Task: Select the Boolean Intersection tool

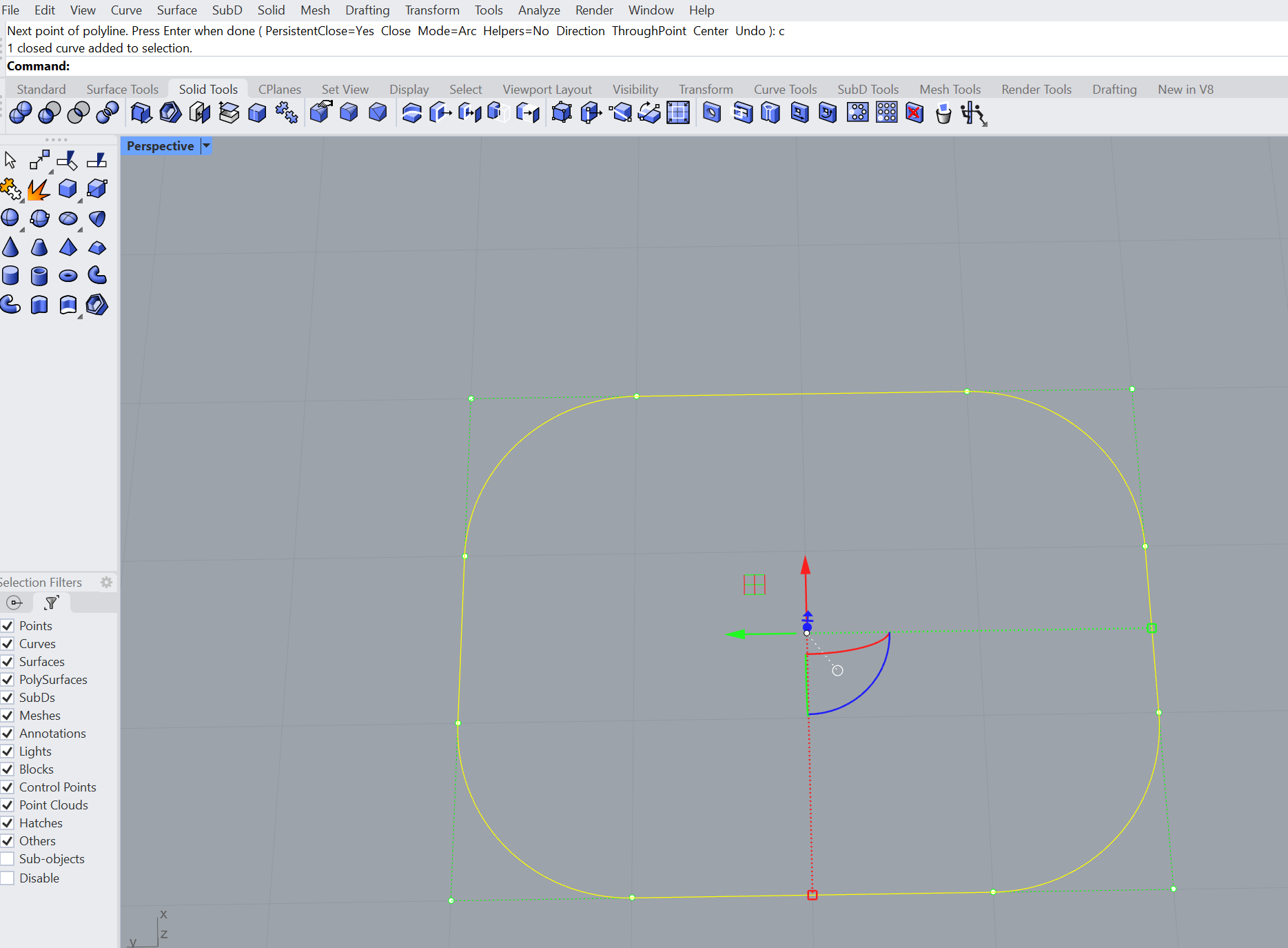Action: (79, 112)
